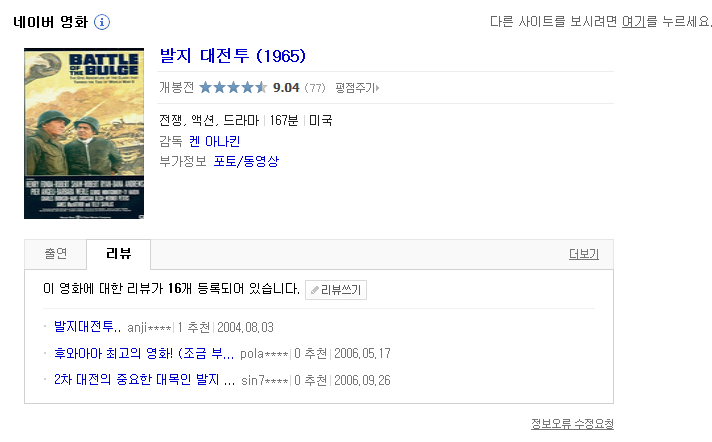Open review 후와아아 최고의 영화!
The width and height of the screenshot is (712, 442).
coord(144,353)
